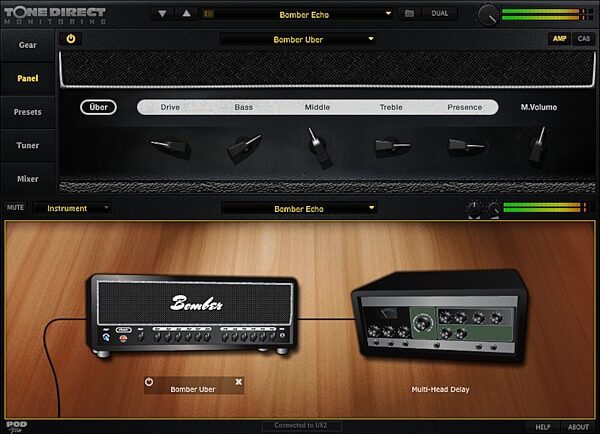Click the Bass knob

(x=244, y=149)
